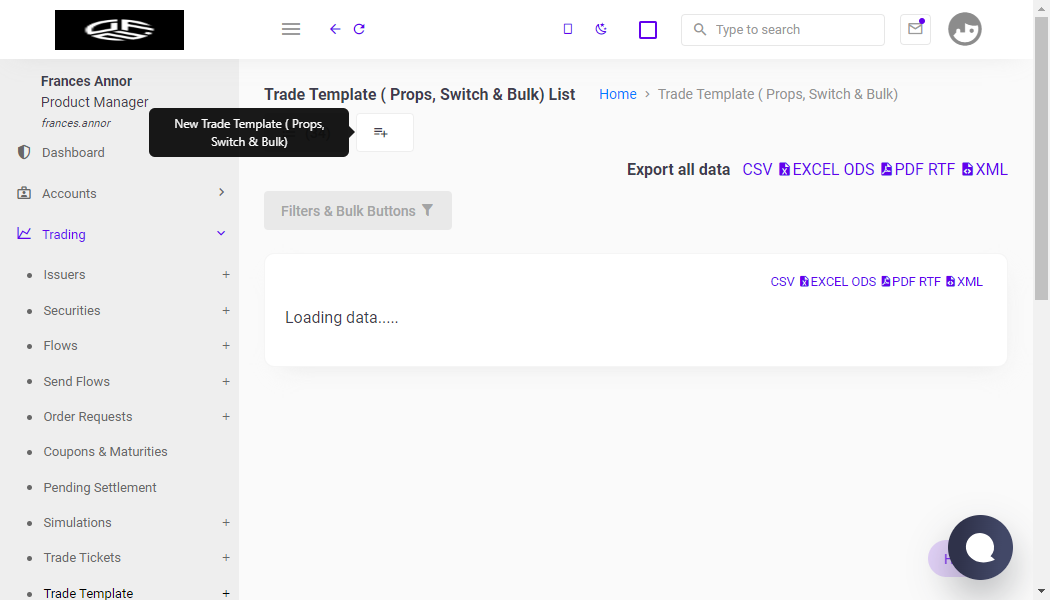Screen dimensions: 1050x600
Task: Open Trade Tickets submenu item
Action: point(82,558)
